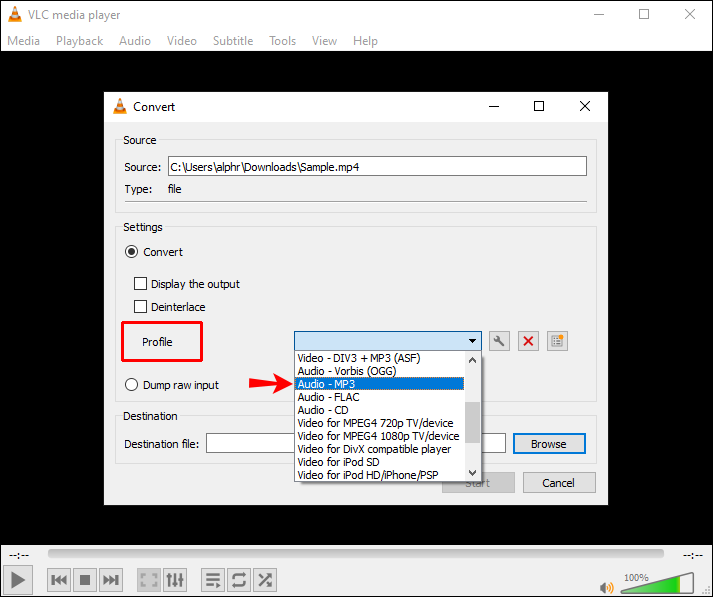Viewport: 713px width, 597px height.
Task: Open the Video menu
Action: tap(182, 41)
